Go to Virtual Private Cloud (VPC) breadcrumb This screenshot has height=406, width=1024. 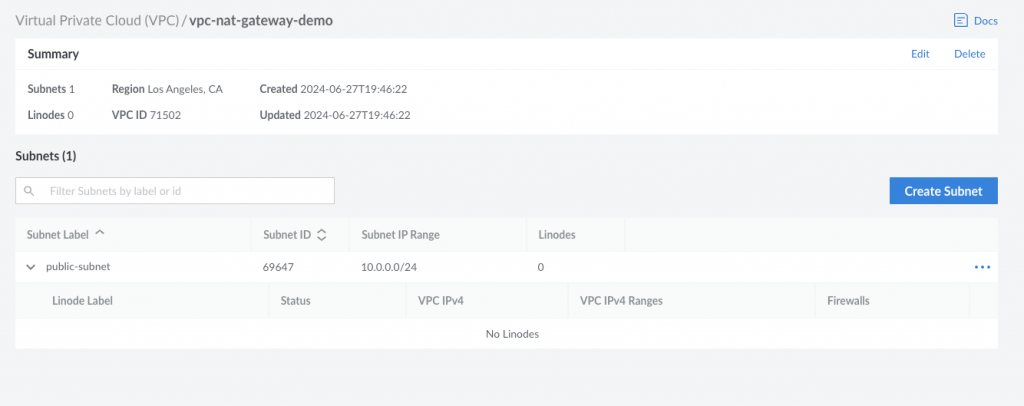(x=97, y=20)
